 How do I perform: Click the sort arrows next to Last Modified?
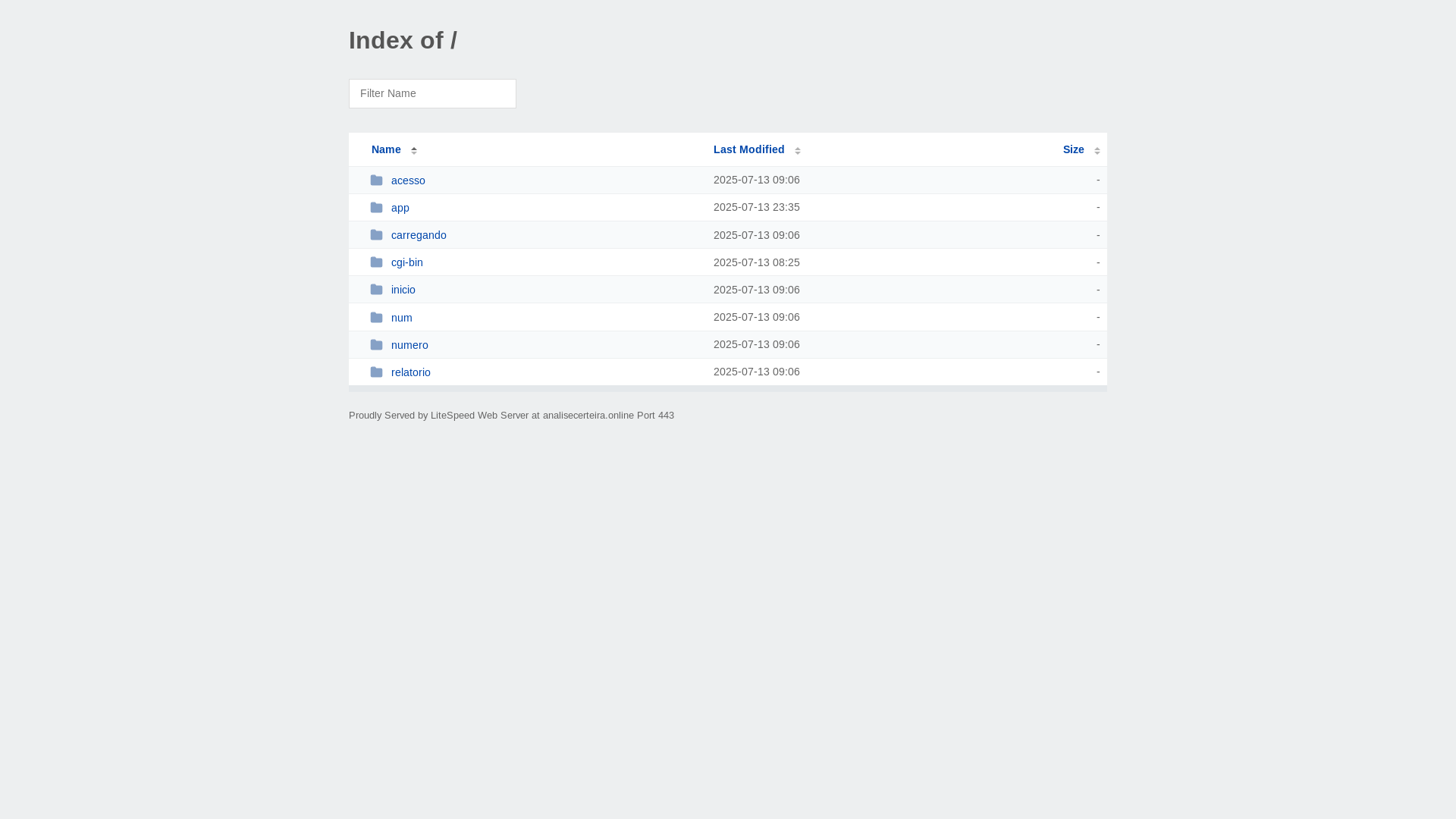[798, 150]
